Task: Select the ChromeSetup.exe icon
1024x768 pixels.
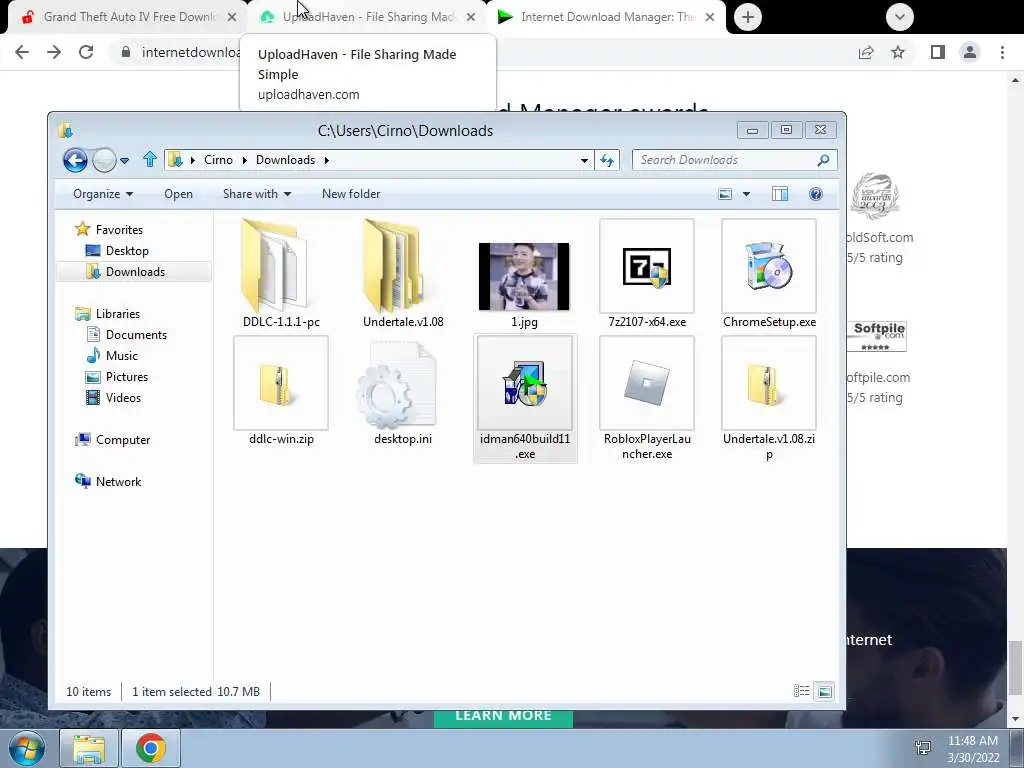Action: (769, 266)
